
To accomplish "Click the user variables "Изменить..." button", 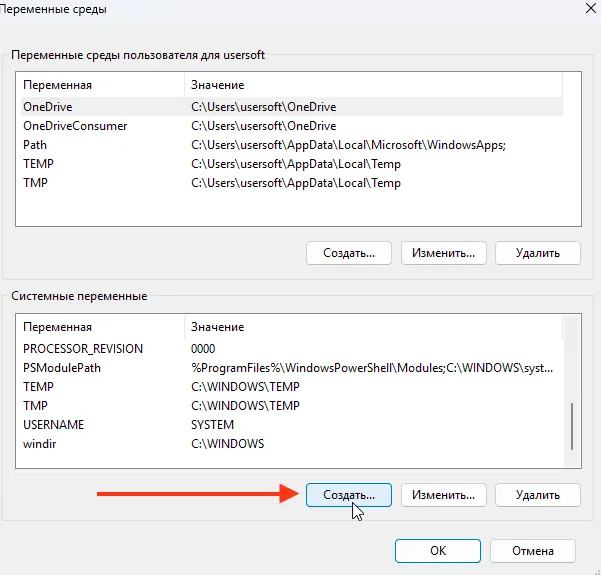I will point(444,252).
